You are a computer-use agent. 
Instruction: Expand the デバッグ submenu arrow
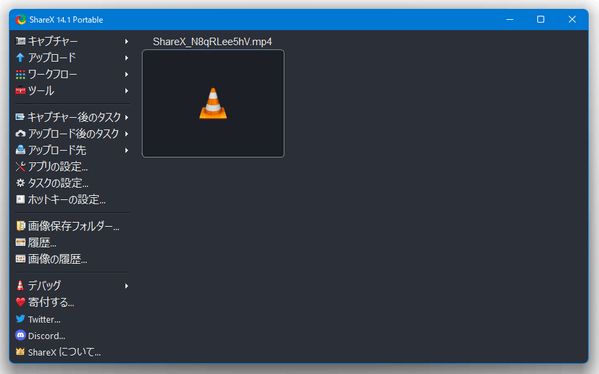coord(126,286)
